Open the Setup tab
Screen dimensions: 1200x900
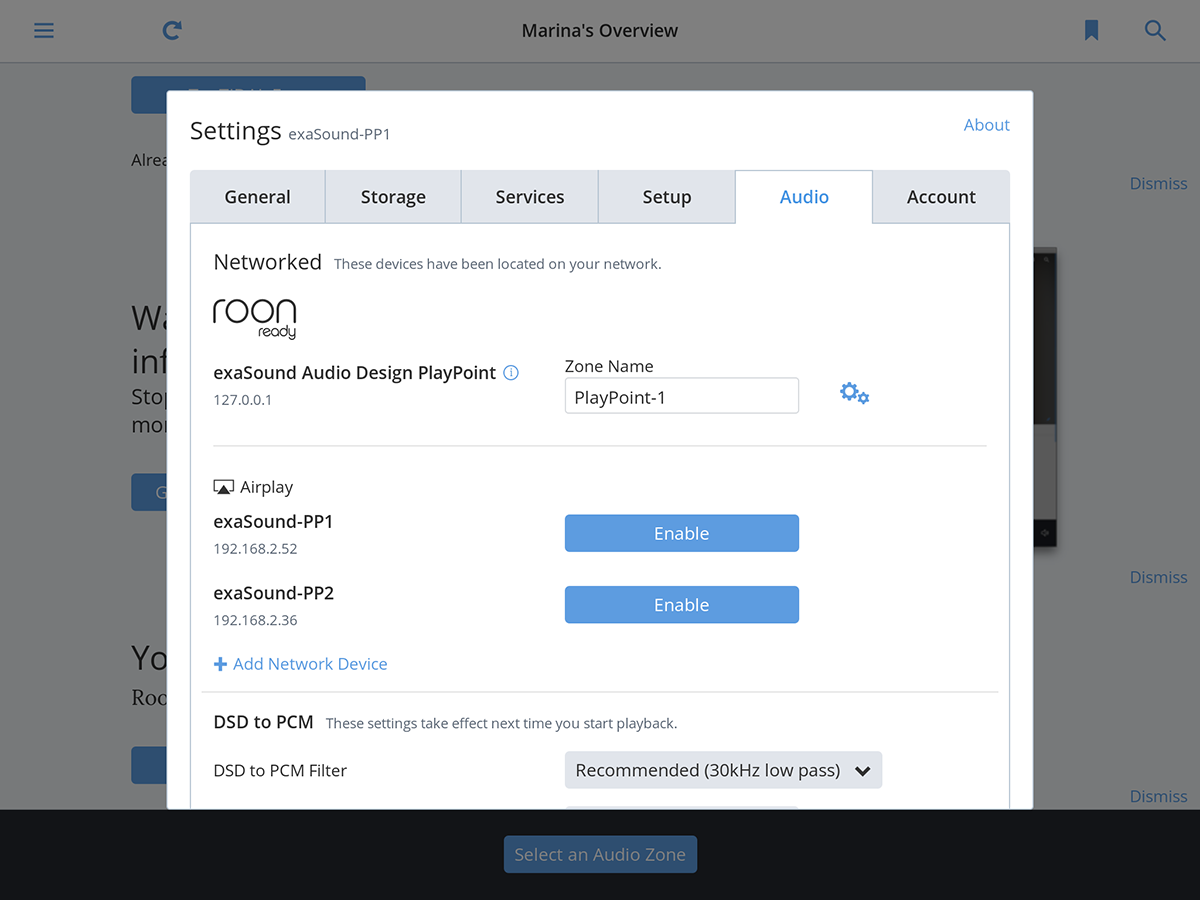pos(667,197)
